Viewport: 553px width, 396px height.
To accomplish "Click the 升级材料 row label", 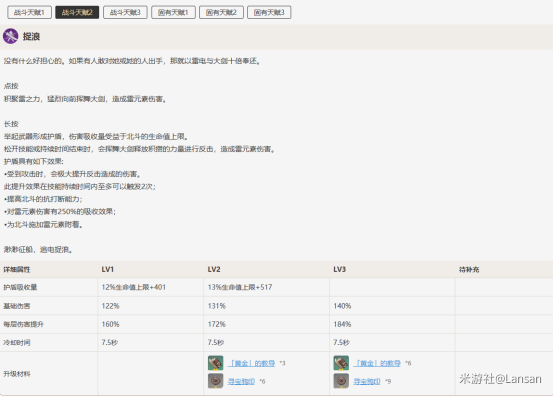I will [x=17, y=373].
